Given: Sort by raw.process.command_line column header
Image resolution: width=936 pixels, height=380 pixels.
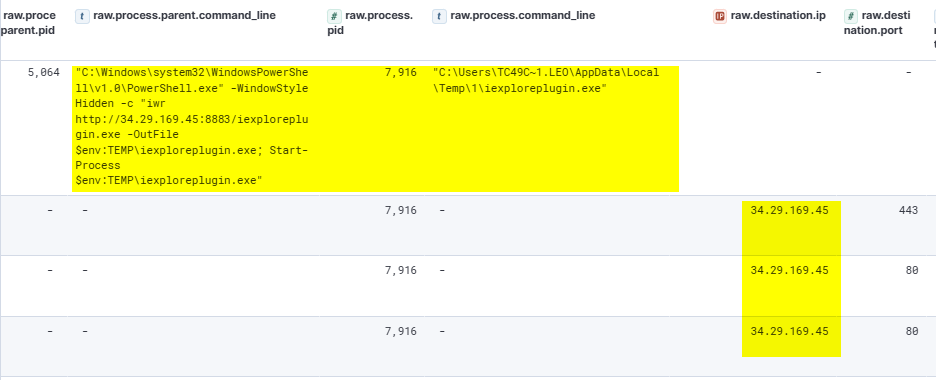Looking at the screenshot, I should 523,16.
